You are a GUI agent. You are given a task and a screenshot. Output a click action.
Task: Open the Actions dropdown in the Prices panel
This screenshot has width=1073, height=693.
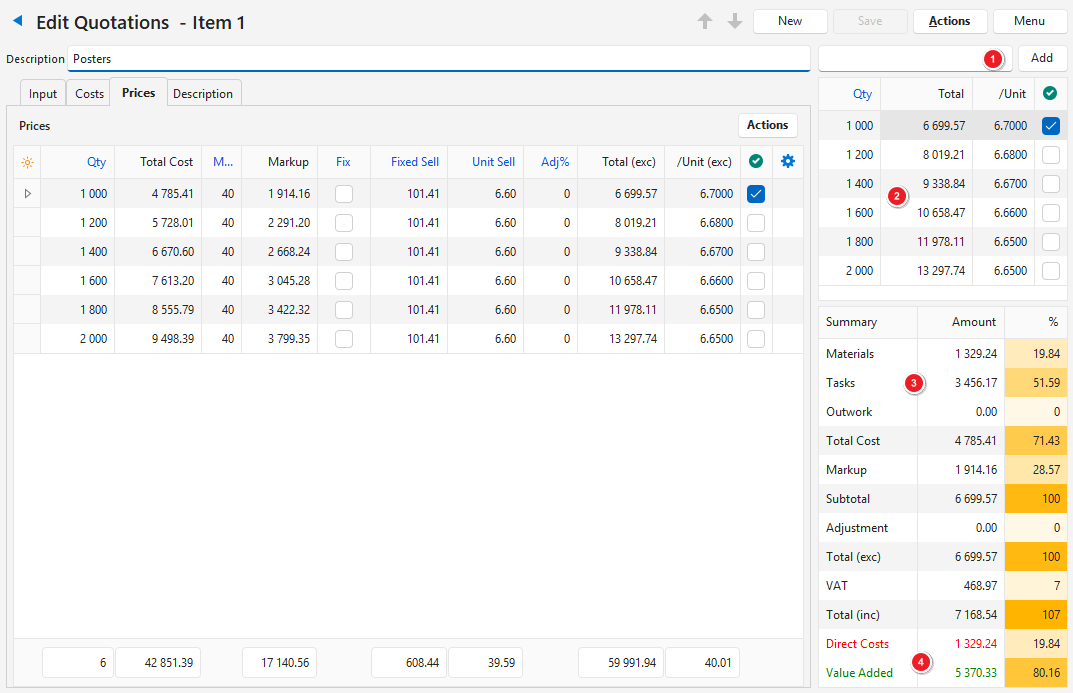click(767, 125)
